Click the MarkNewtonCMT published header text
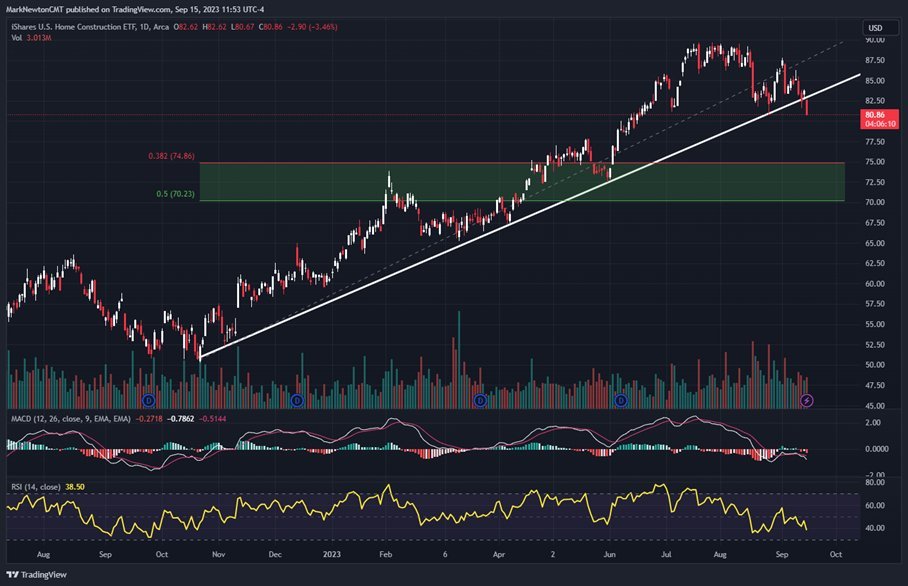This screenshot has height=586, width=908. click(x=135, y=9)
